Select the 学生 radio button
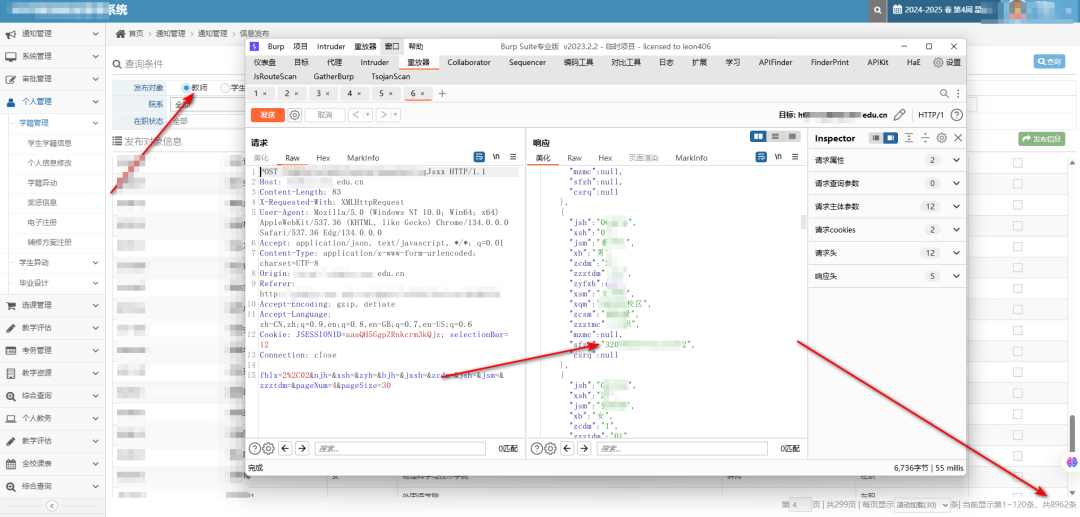The width and height of the screenshot is (1080, 517). pos(225,88)
